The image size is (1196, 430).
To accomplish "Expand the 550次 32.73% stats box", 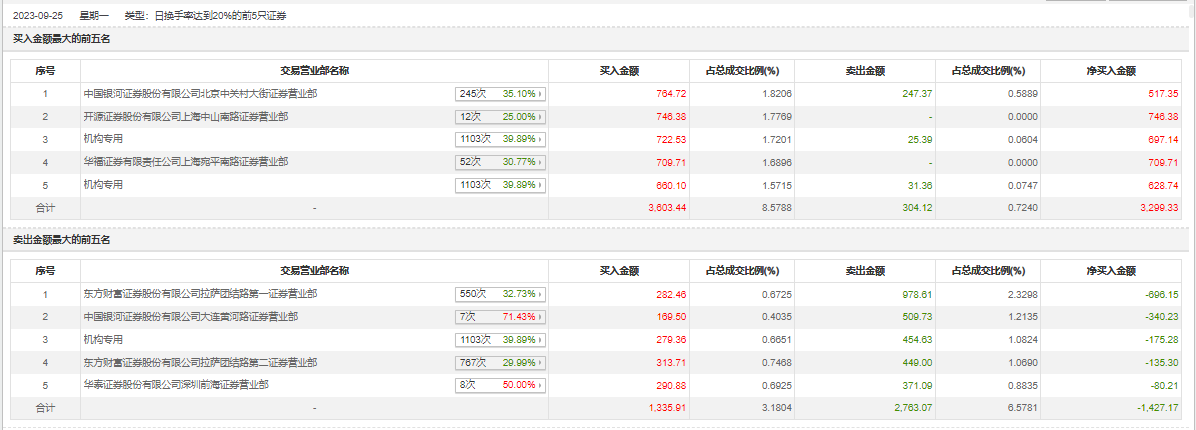I will pyautogui.click(x=500, y=295).
